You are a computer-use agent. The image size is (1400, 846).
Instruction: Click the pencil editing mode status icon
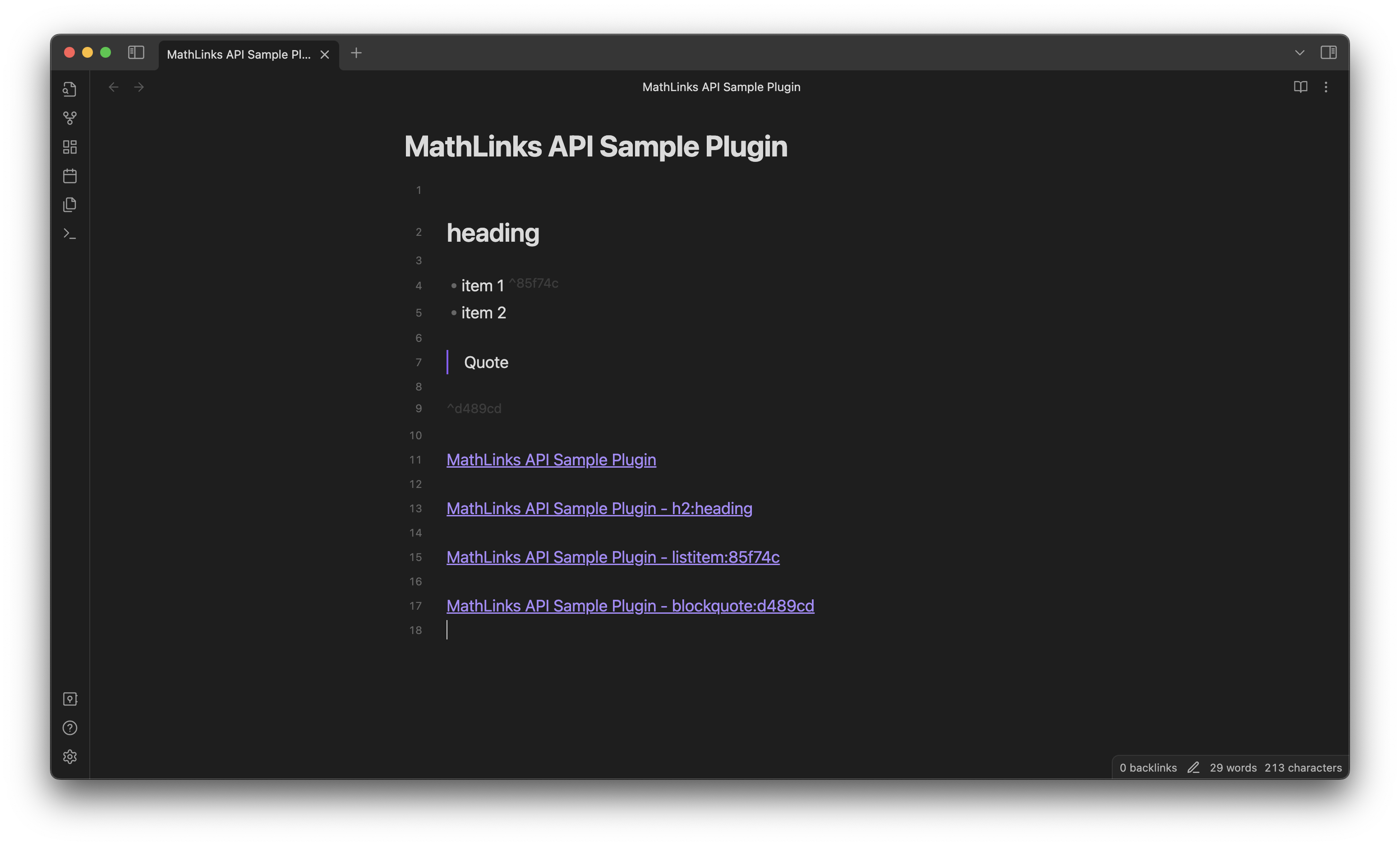point(1193,768)
